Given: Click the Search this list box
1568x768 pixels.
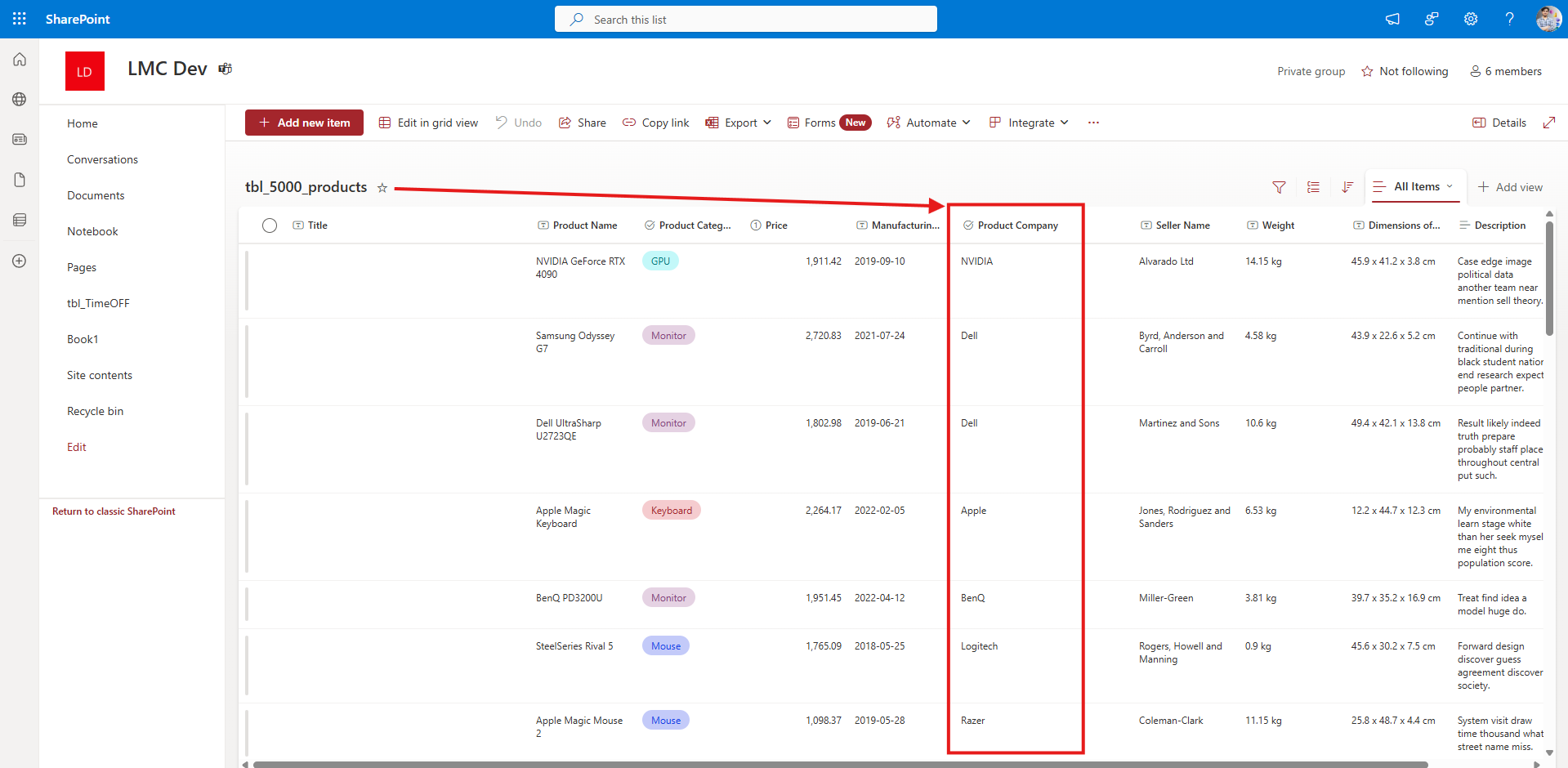Looking at the screenshot, I should (746, 19).
